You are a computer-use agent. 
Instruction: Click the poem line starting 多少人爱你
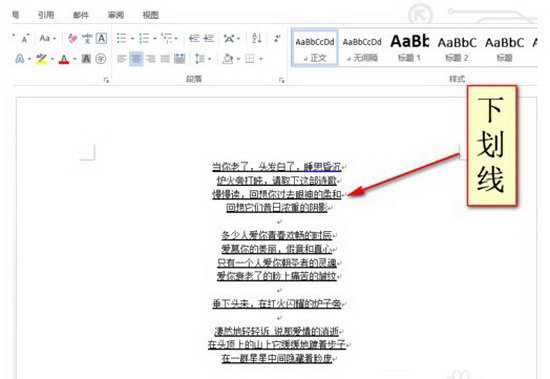(276, 235)
